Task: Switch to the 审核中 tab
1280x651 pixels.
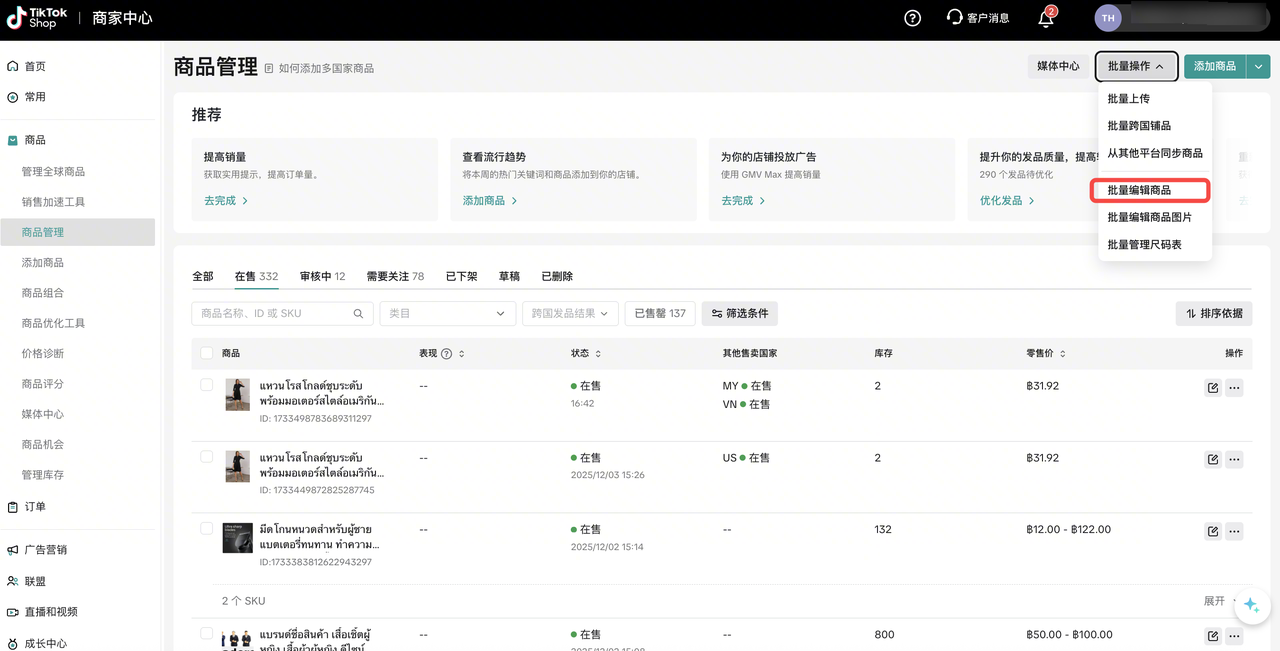Action: [x=322, y=276]
